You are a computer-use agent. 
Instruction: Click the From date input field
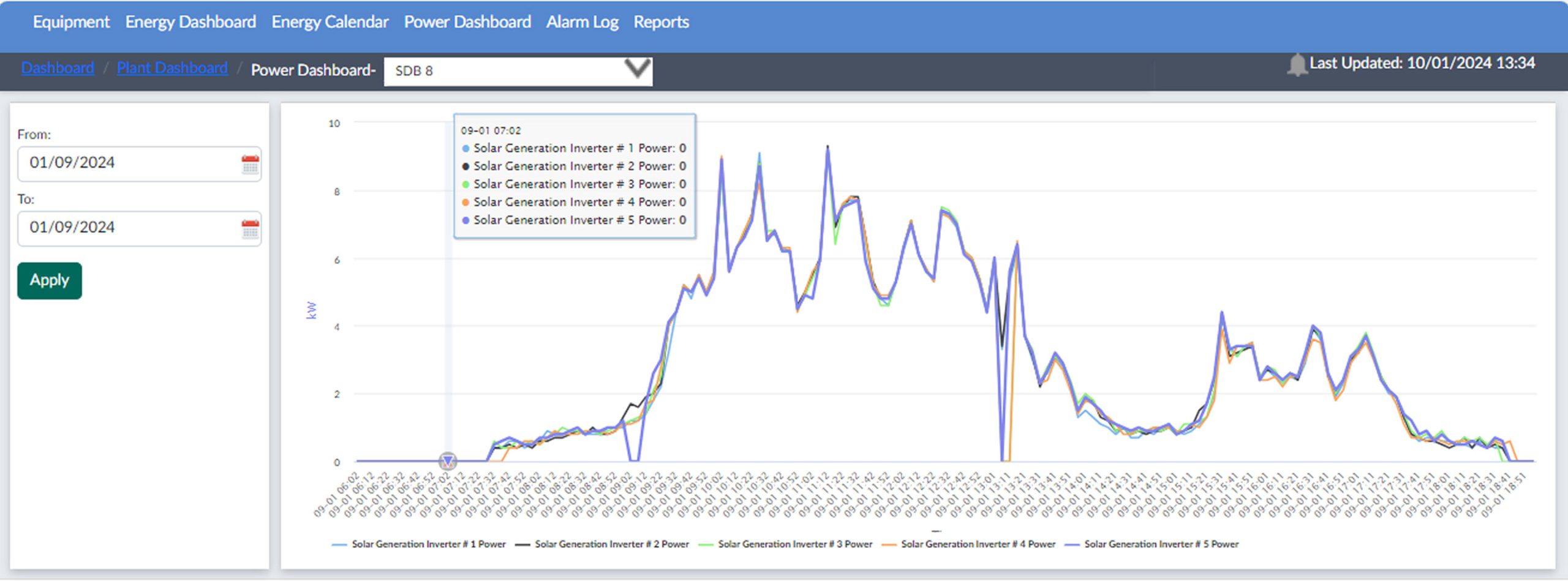point(129,163)
